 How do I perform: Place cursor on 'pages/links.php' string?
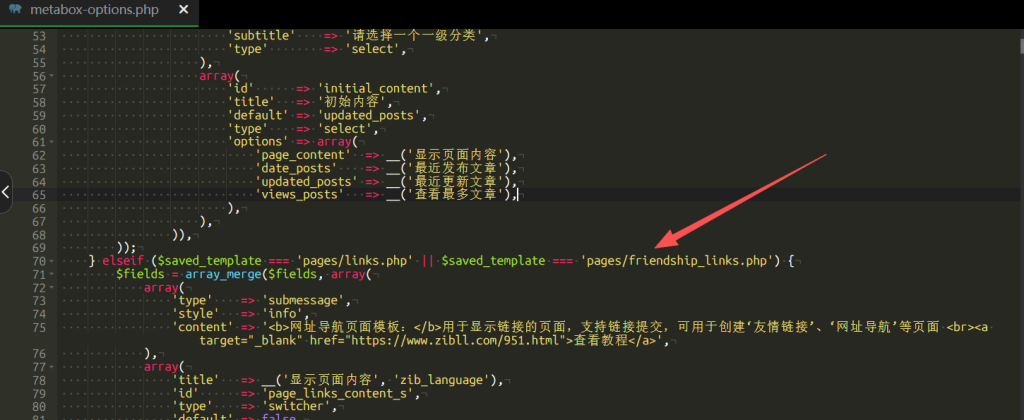358,260
